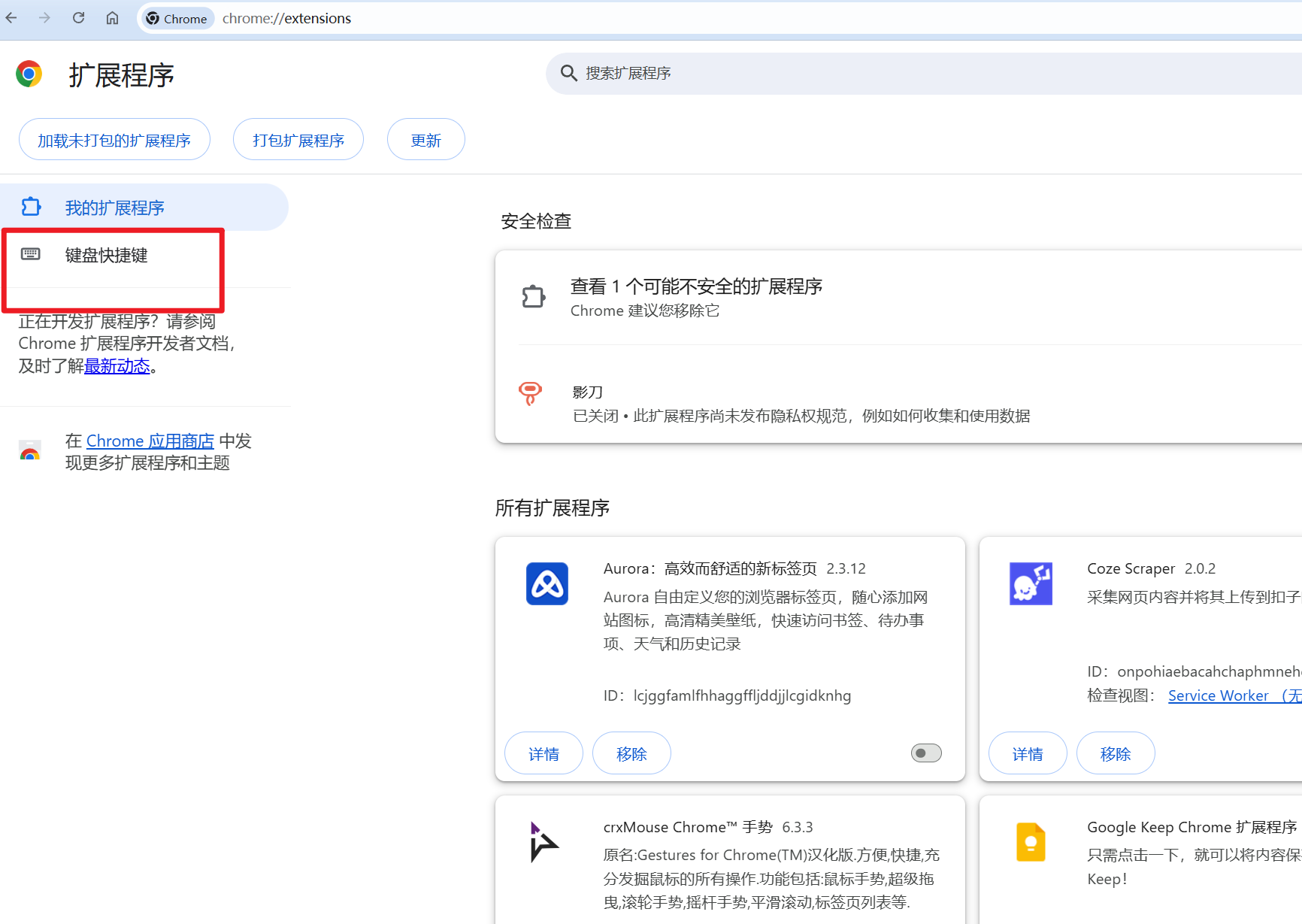Open 详情 for Coze Scraper
Image resolution: width=1302 pixels, height=924 pixels.
tap(1028, 753)
